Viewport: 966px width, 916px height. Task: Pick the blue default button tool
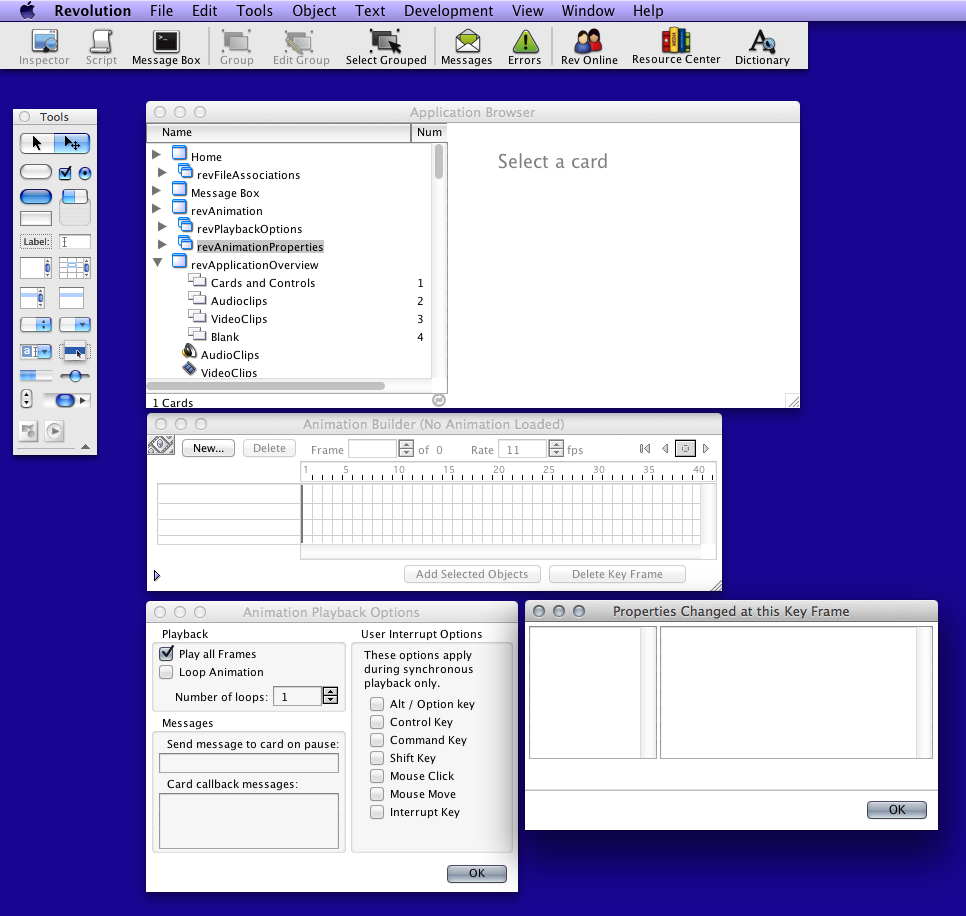(x=36, y=197)
